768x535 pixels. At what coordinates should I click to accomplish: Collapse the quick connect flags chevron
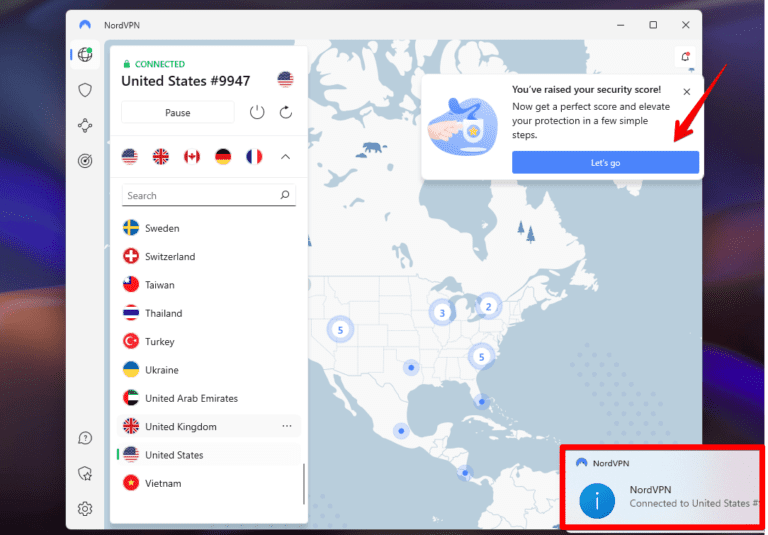click(286, 157)
